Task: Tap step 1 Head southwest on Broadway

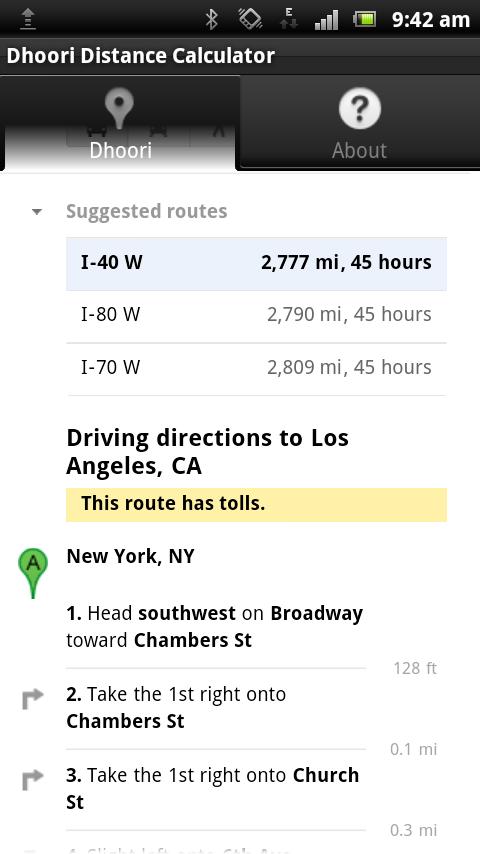Action: [x=216, y=627]
